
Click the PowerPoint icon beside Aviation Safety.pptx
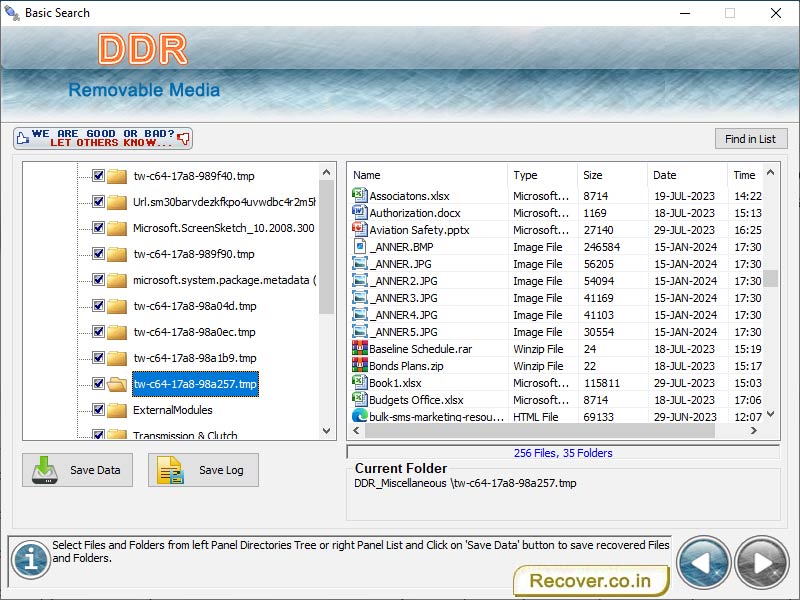360,229
